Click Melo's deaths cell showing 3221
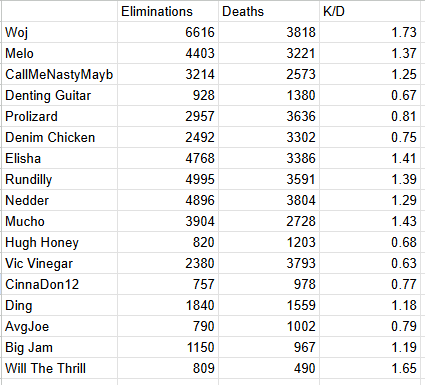 click(x=269, y=53)
